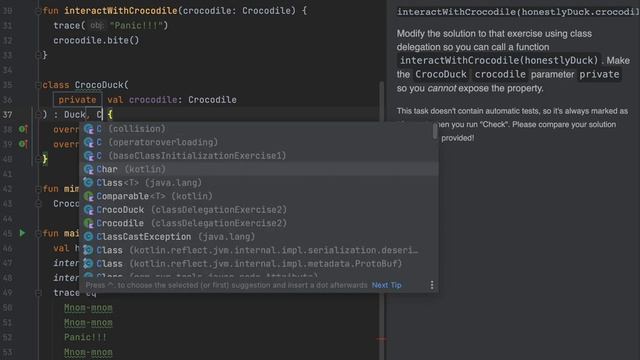Open the Next Tip link
640x360 pixels.
387,285
